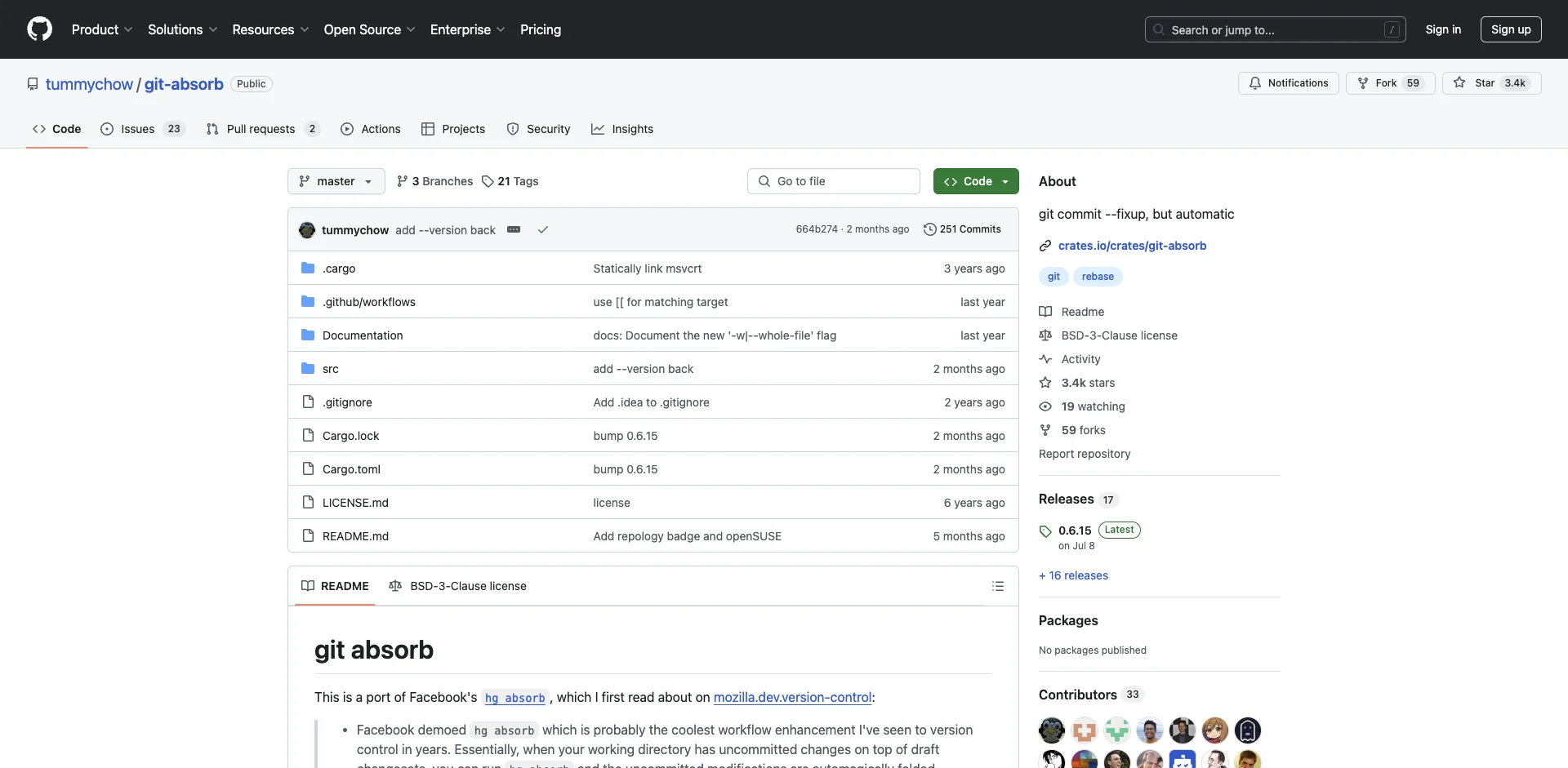The image size is (1568, 768).
Task: Open the Actions tab
Action: (371, 129)
